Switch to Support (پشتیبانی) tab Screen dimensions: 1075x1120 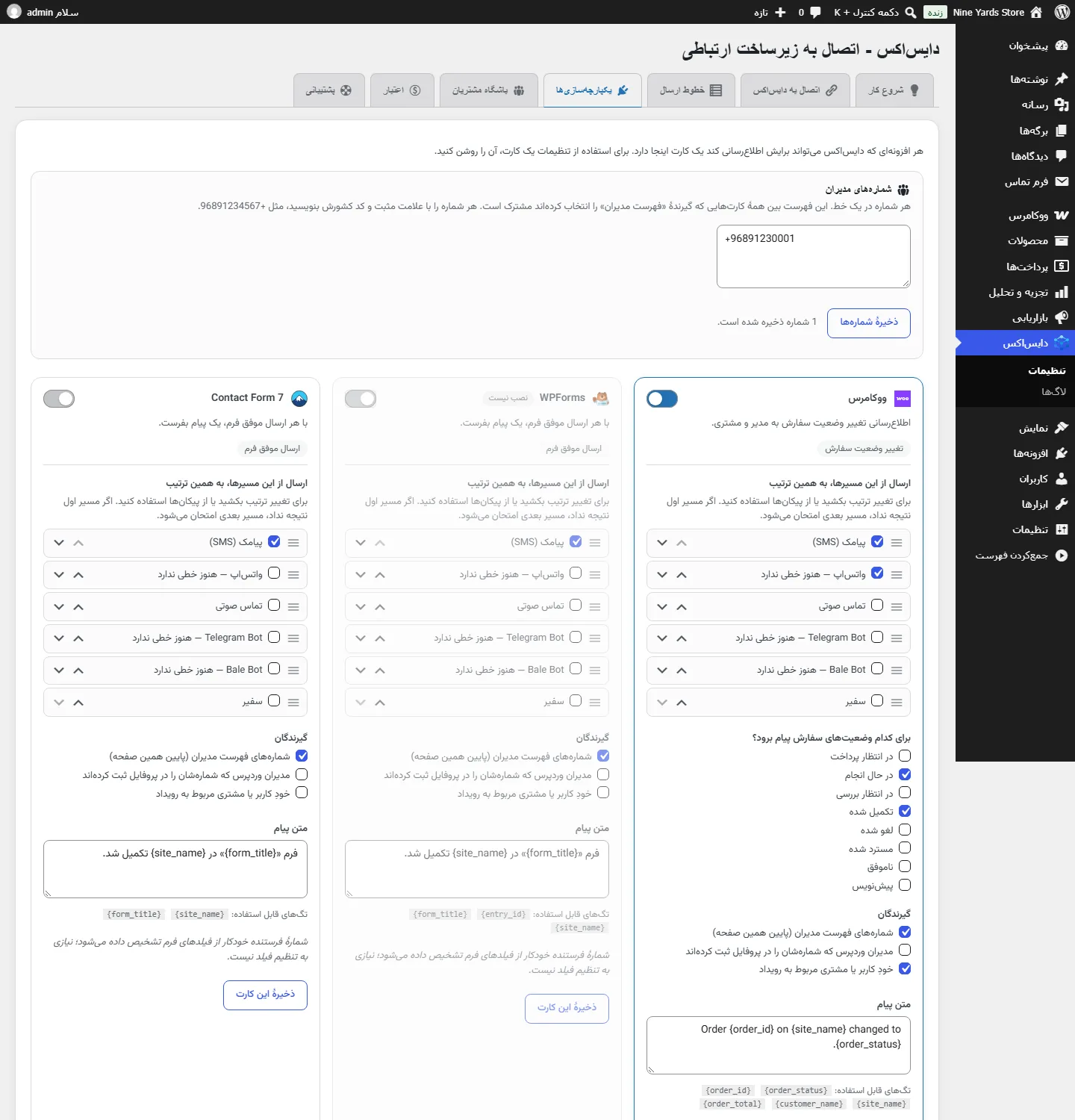point(329,90)
